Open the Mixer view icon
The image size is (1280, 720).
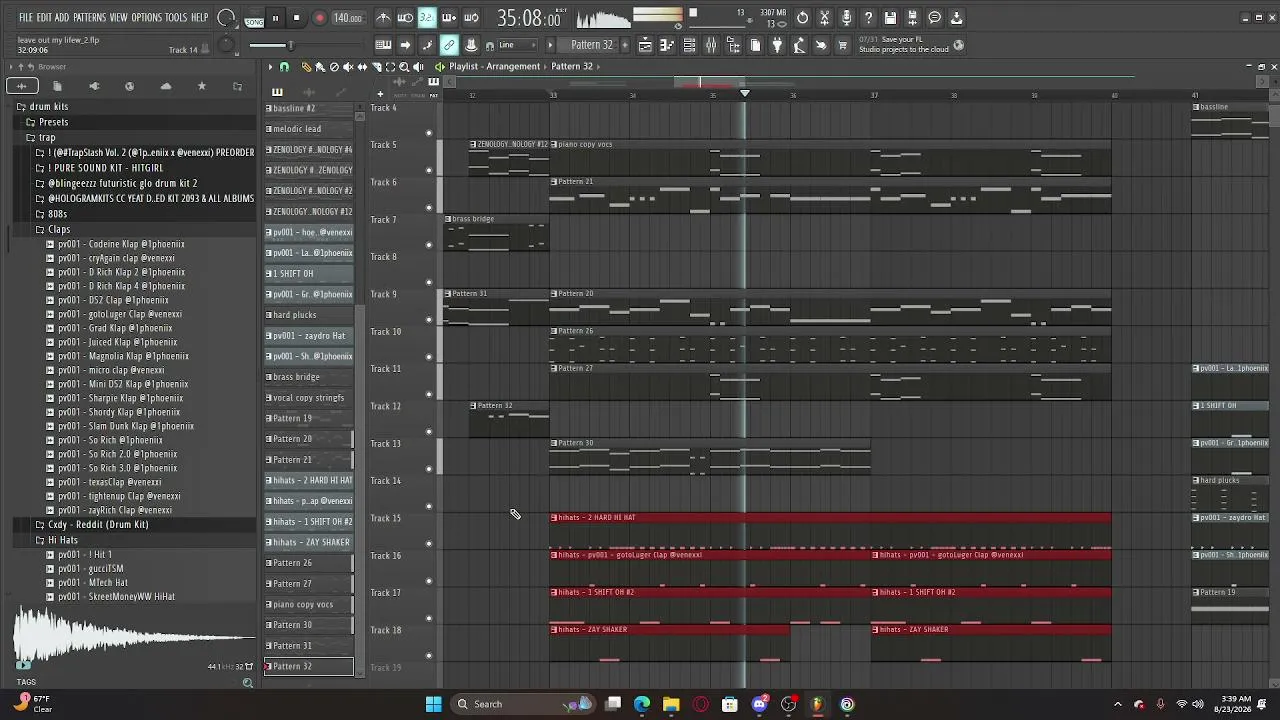(711, 45)
